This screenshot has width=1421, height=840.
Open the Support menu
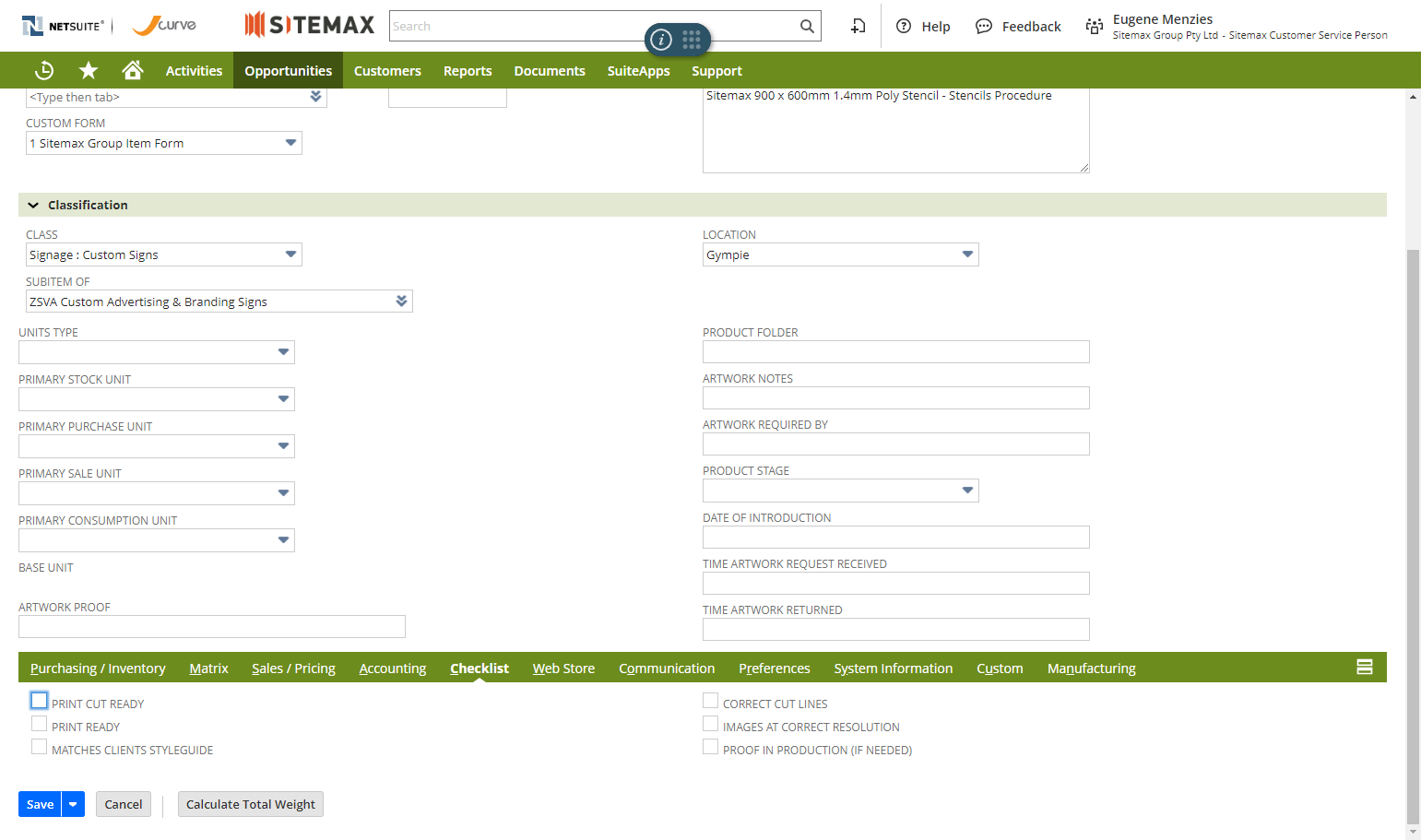(x=716, y=70)
